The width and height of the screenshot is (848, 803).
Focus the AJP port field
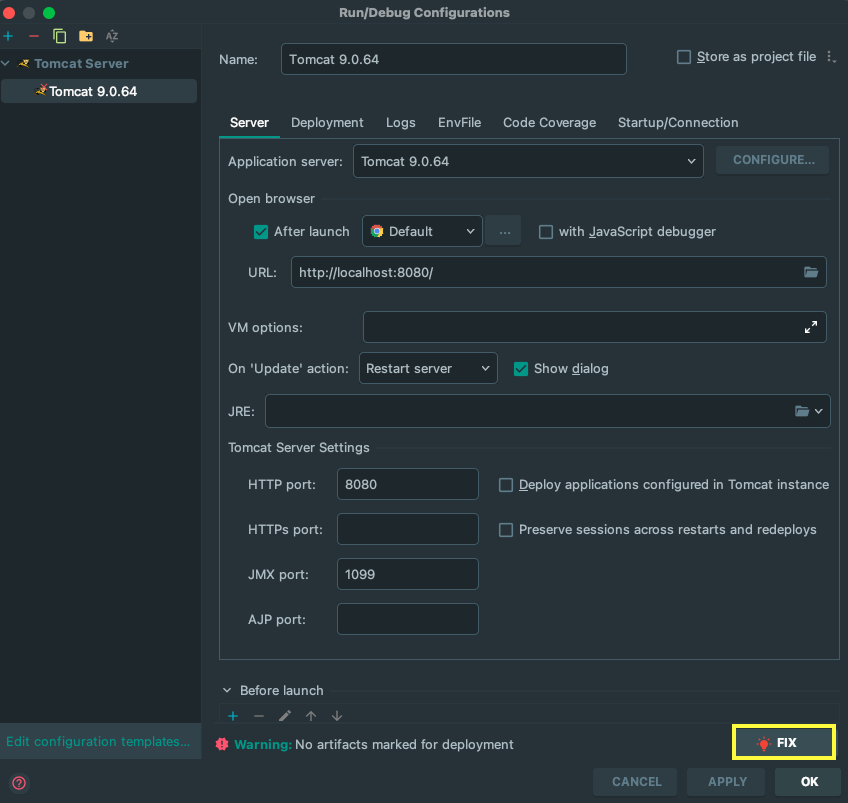pyautogui.click(x=407, y=619)
